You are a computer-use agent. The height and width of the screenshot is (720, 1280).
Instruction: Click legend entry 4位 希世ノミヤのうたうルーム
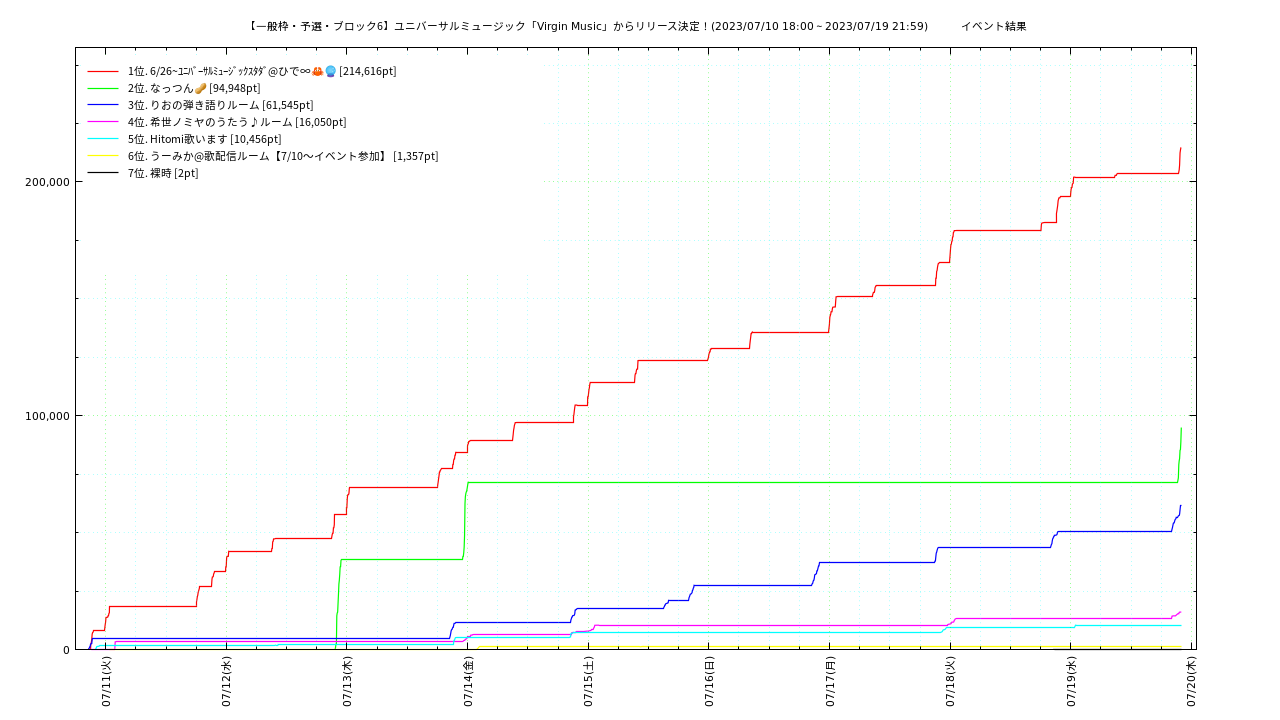point(237,122)
